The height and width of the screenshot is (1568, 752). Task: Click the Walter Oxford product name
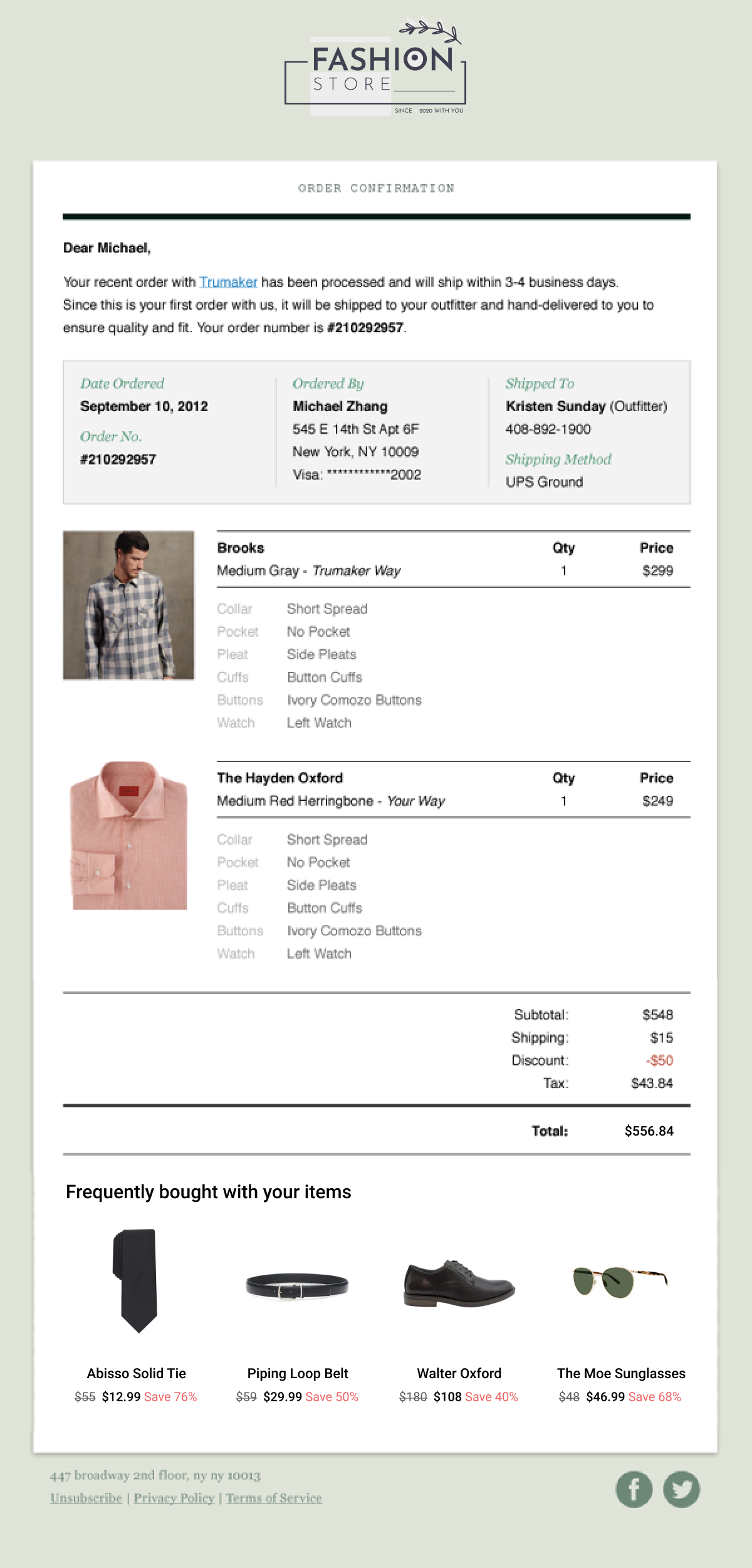pos(459,1373)
